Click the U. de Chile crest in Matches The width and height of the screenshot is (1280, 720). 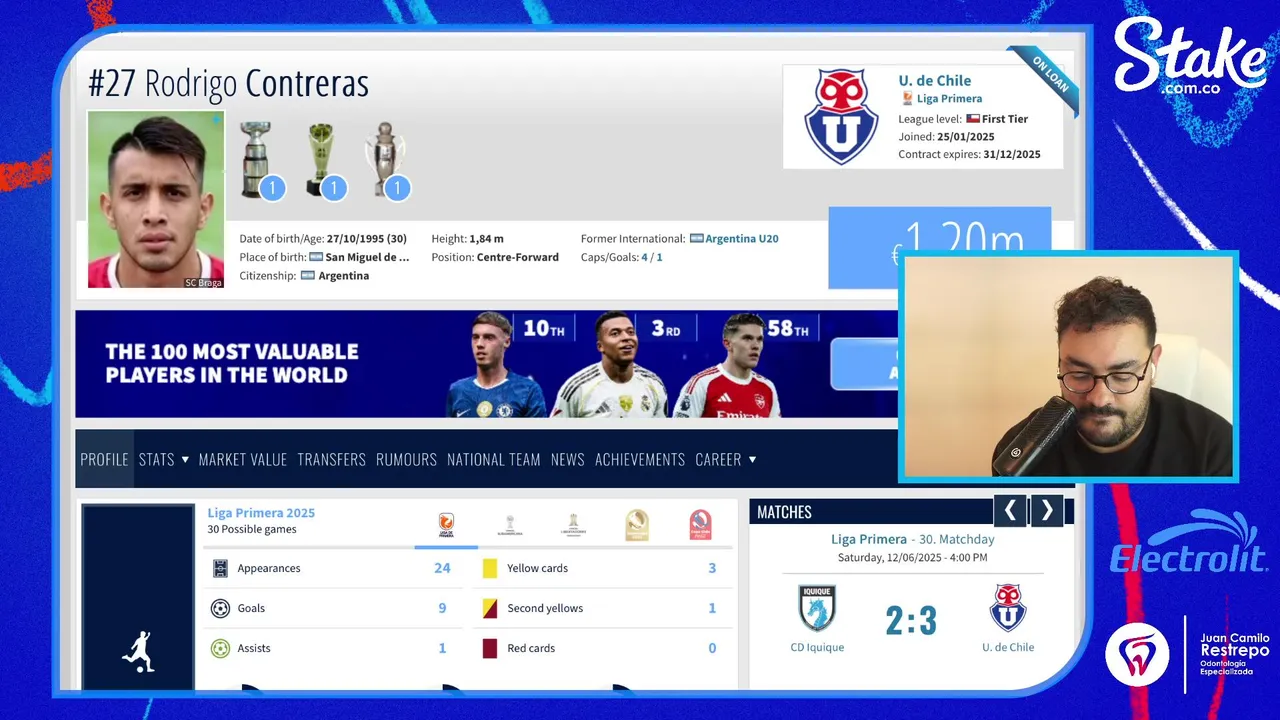[1008, 608]
